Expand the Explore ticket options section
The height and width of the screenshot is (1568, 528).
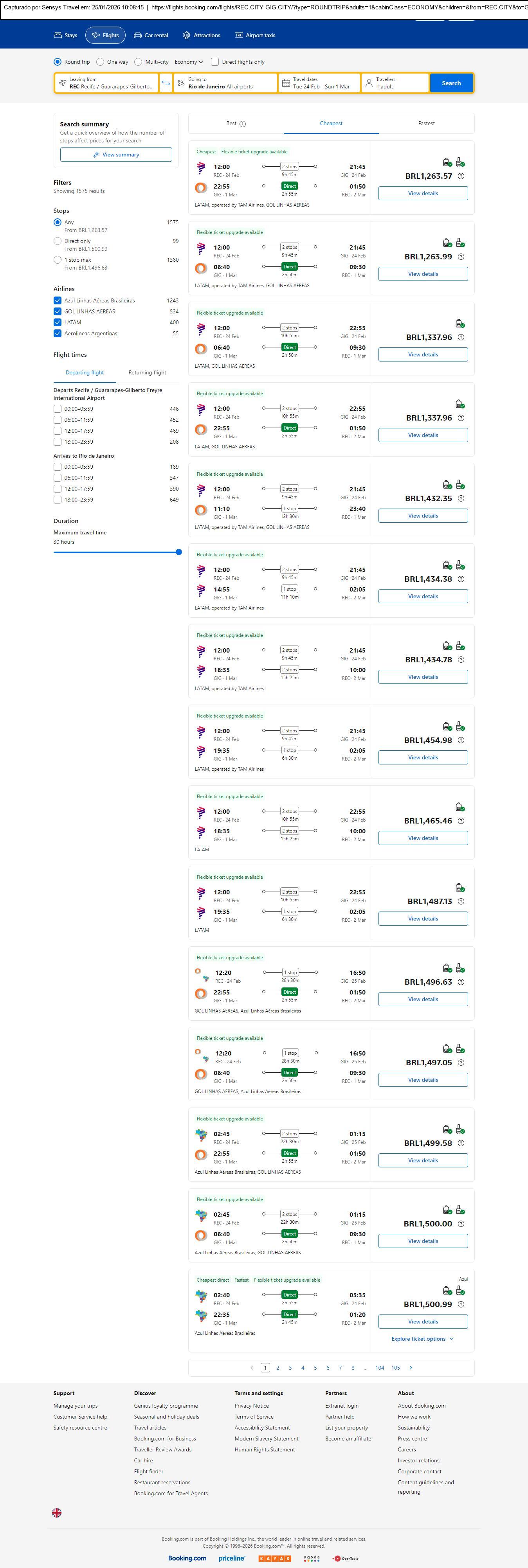point(422,1338)
